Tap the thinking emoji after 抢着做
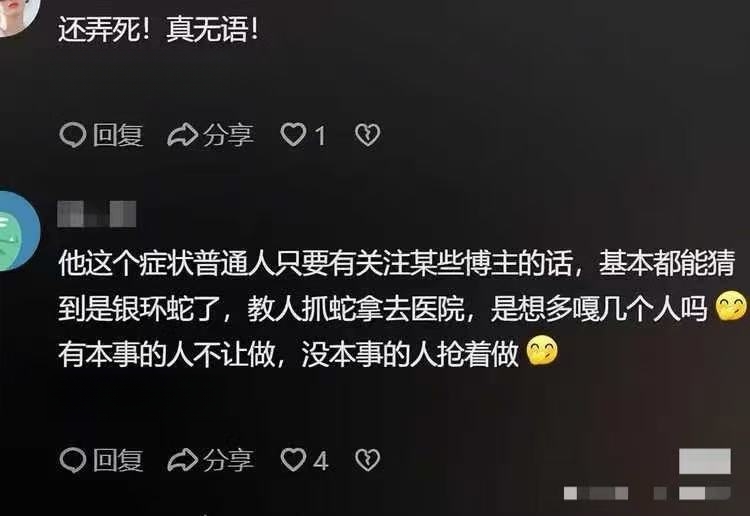This screenshot has width=750, height=516. pyautogui.click(x=542, y=351)
